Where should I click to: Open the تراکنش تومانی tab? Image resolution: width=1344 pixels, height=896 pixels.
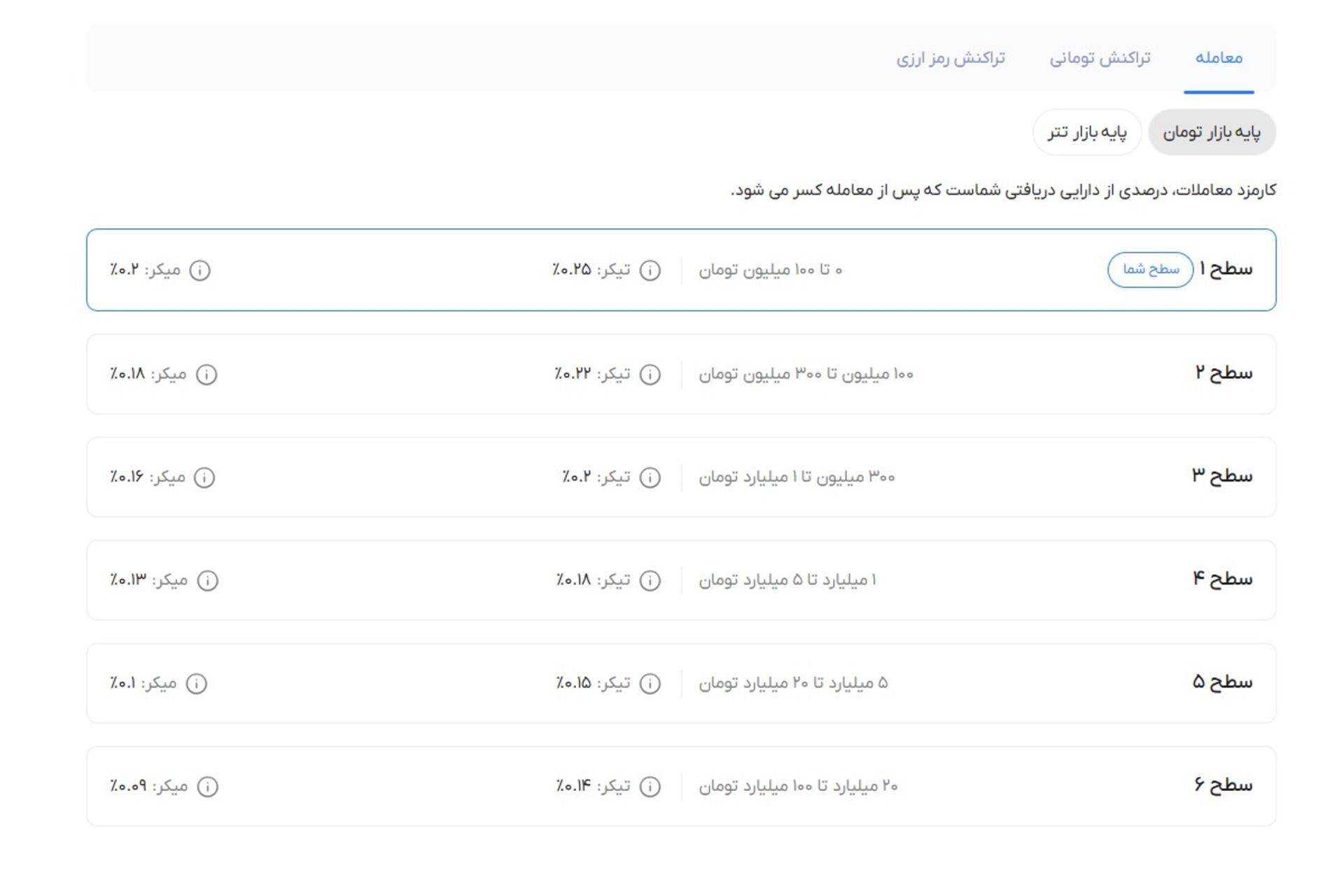[x=1099, y=58]
